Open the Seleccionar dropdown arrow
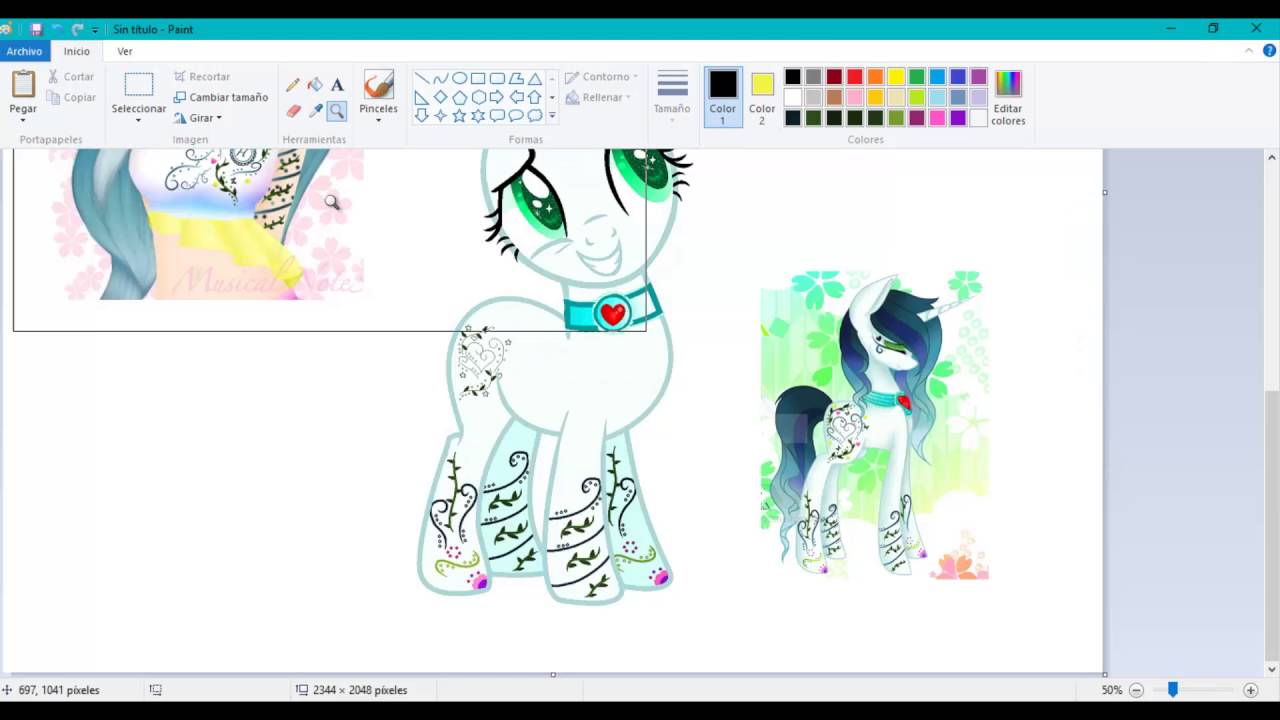Image resolution: width=1280 pixels, height=720 pixels. (x=139, y=121)
